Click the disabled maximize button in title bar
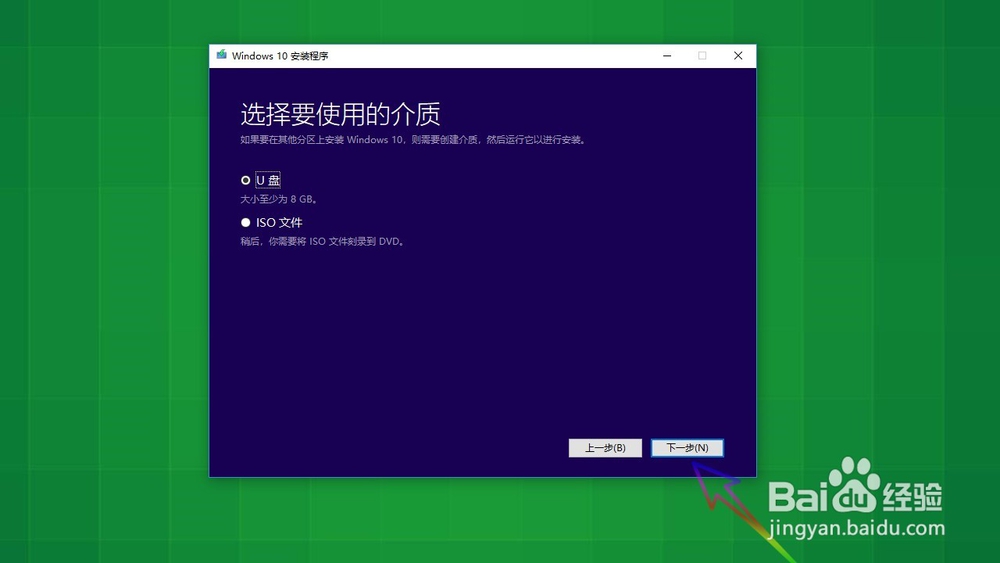 point(702,55)
